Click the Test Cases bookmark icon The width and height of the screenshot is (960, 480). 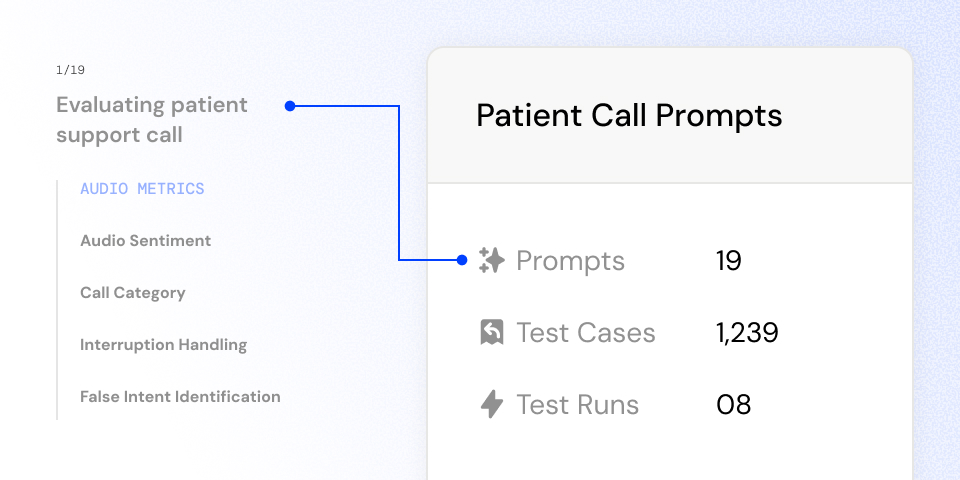[x=491, y=333]
